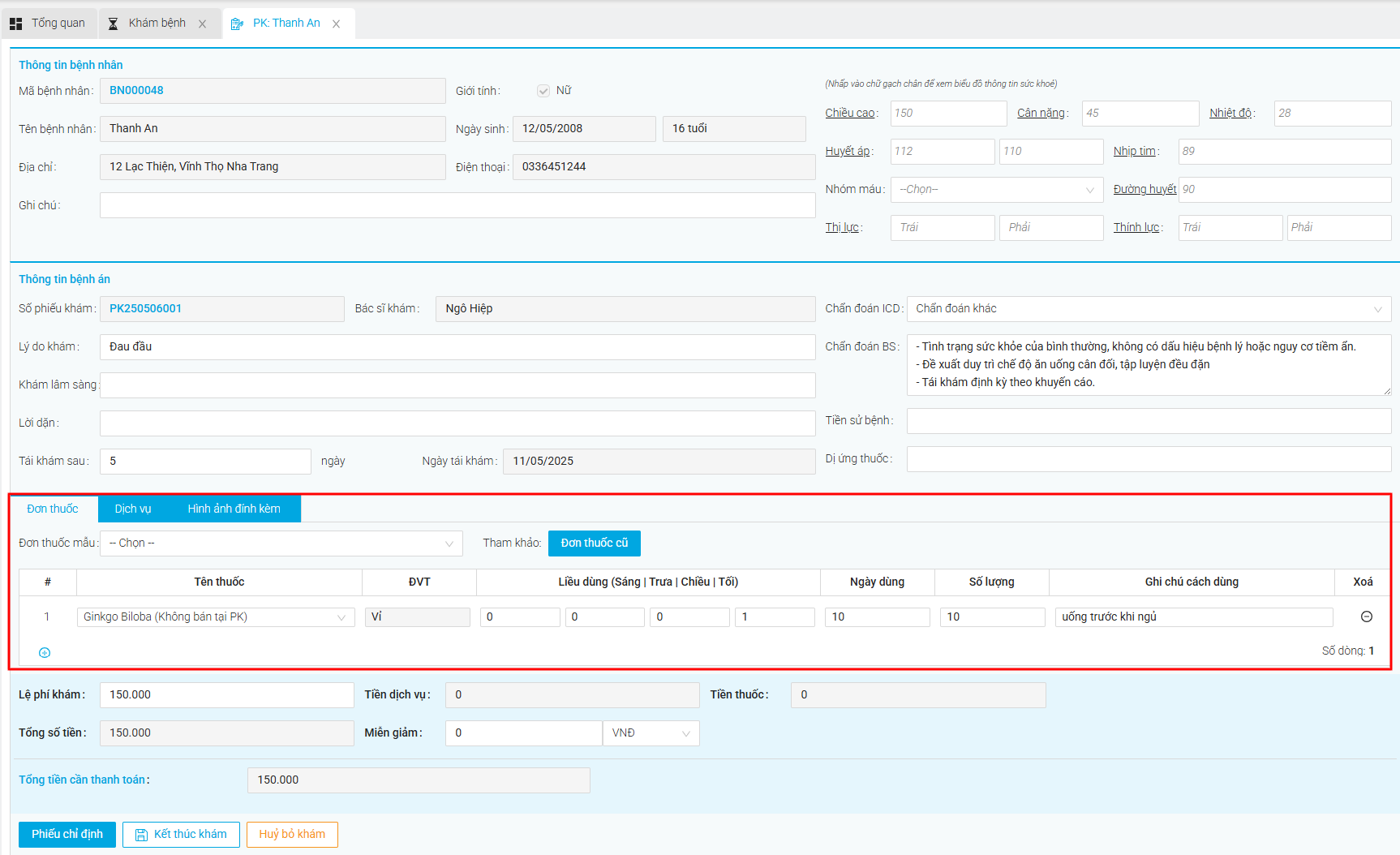
Task: Switch to the Tổng quan tab
Action: click(49, 24)
